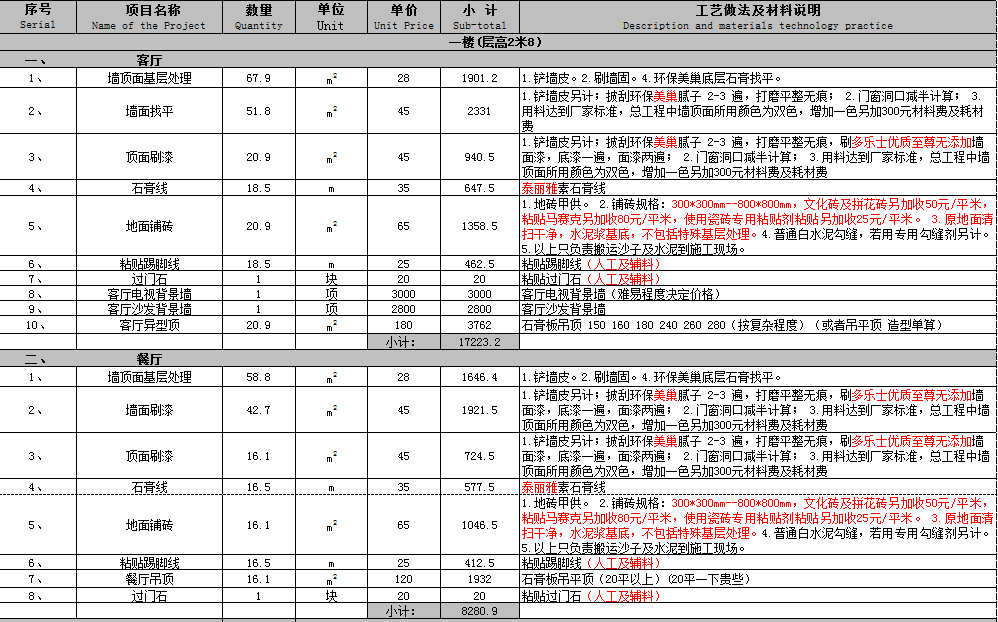
Task: Click the living room total 17223.2
Action: [479, 342]
